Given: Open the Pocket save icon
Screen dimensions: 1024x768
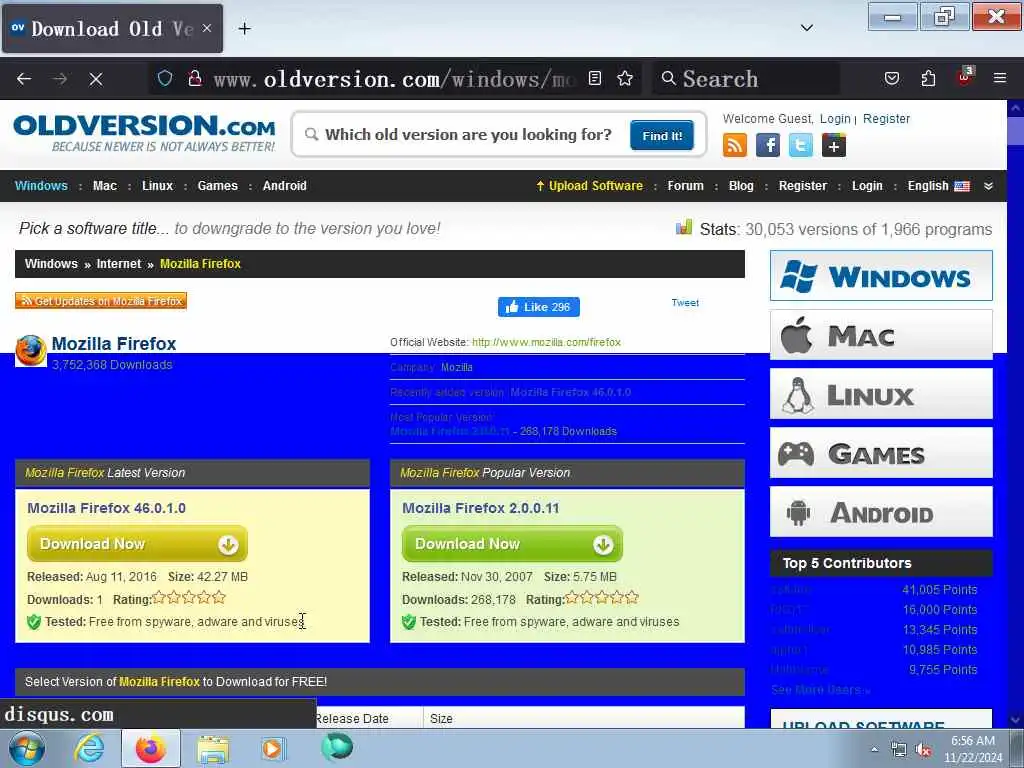Looking at the screenshot, I should pyautogui.click(x=891, y=79).
